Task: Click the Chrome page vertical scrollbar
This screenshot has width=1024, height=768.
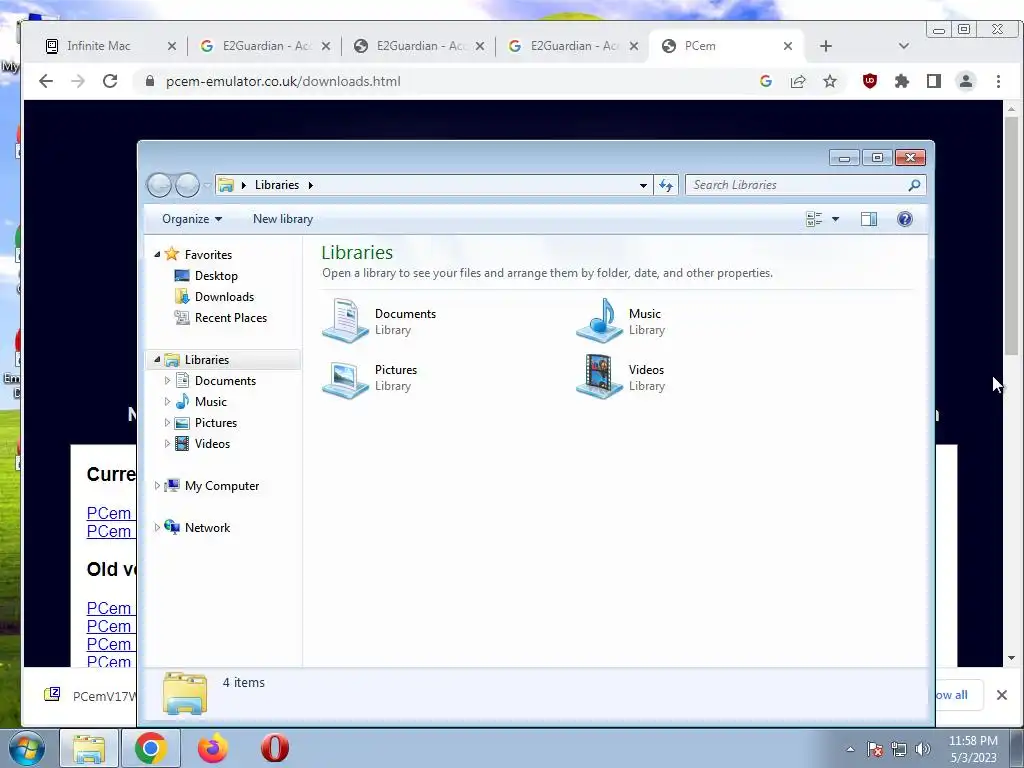Action: 1012,236
